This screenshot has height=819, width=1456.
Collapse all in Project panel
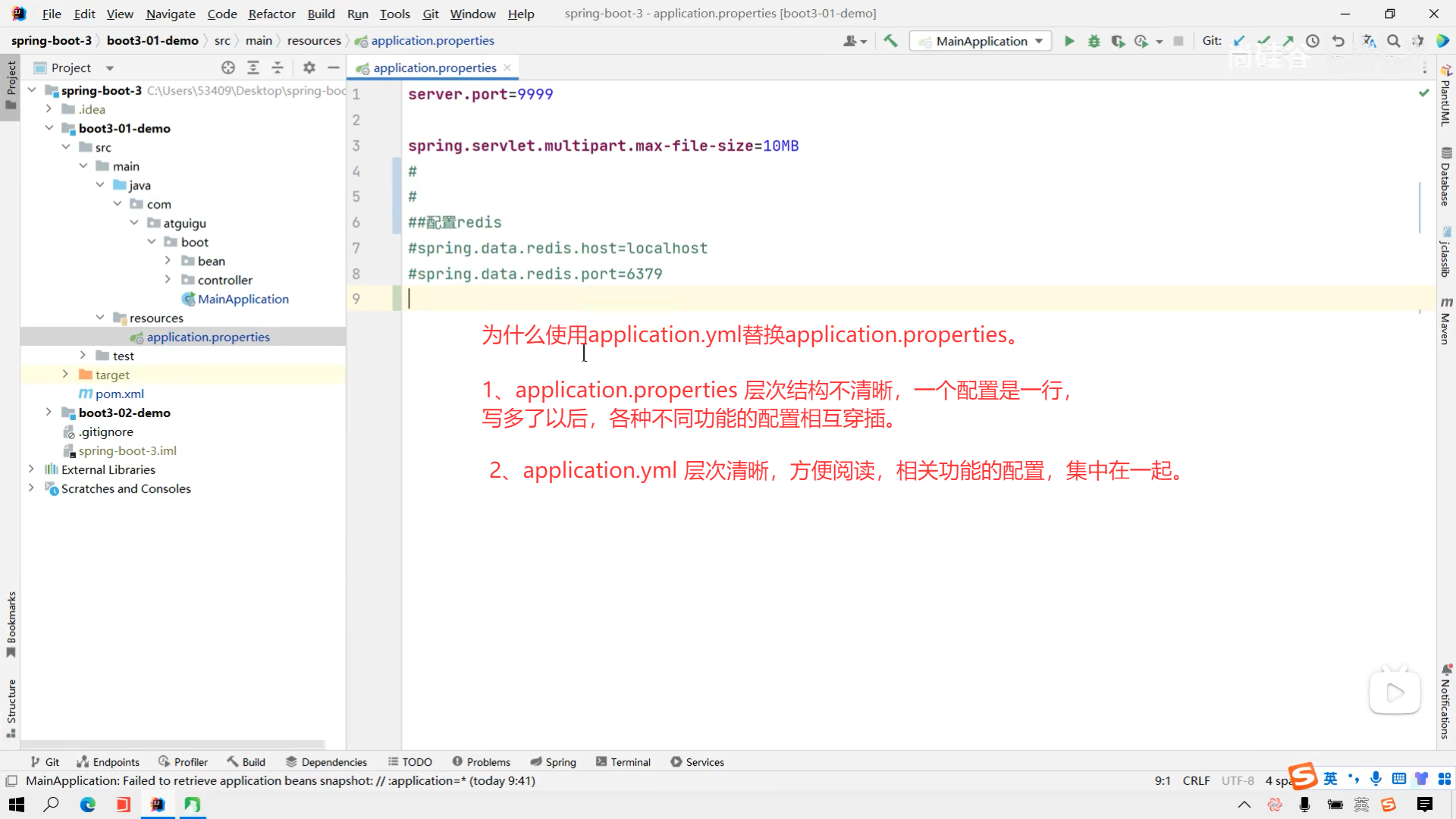(x=278, y=67)
